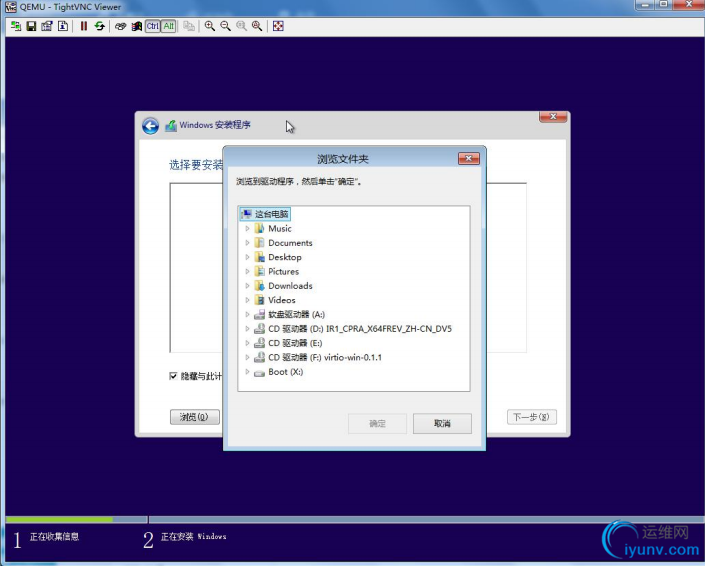Pause the VNC session
Viewport: 705px width, 566px height.
click(84, 26)
